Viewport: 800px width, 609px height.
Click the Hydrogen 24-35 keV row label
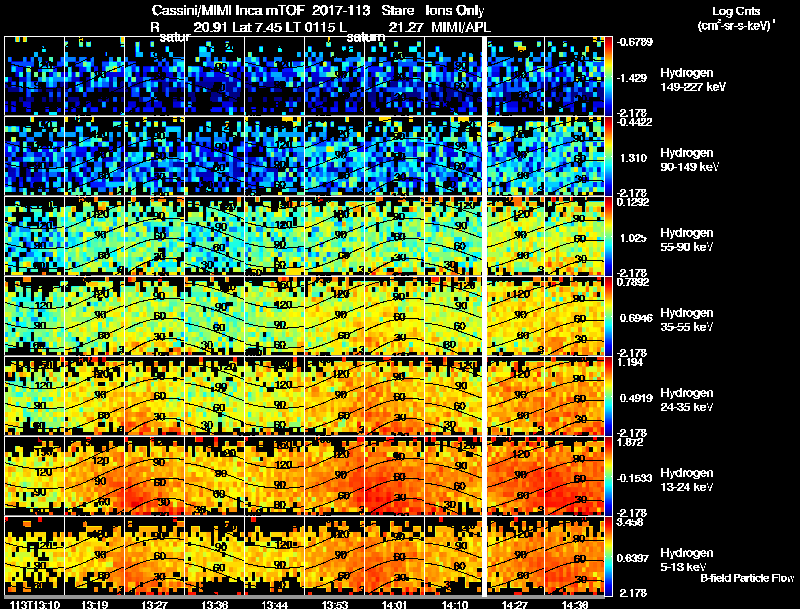[x=687, y=400]
